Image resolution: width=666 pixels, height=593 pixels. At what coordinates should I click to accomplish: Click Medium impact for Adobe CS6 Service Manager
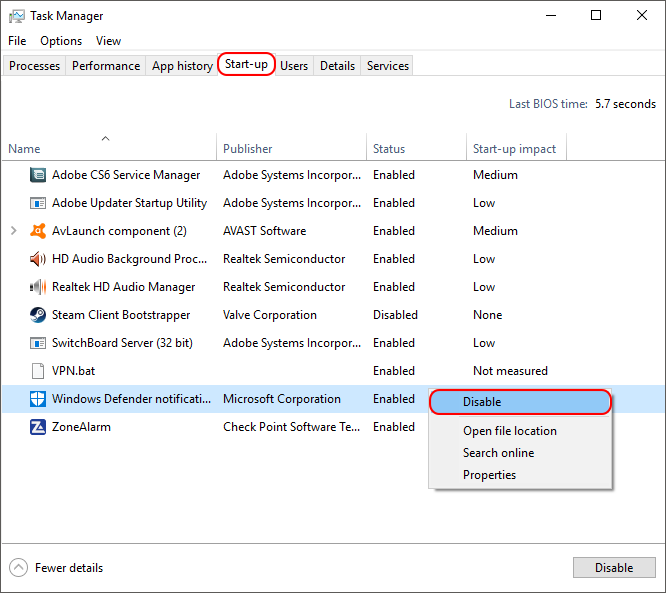tap(495, 175)
